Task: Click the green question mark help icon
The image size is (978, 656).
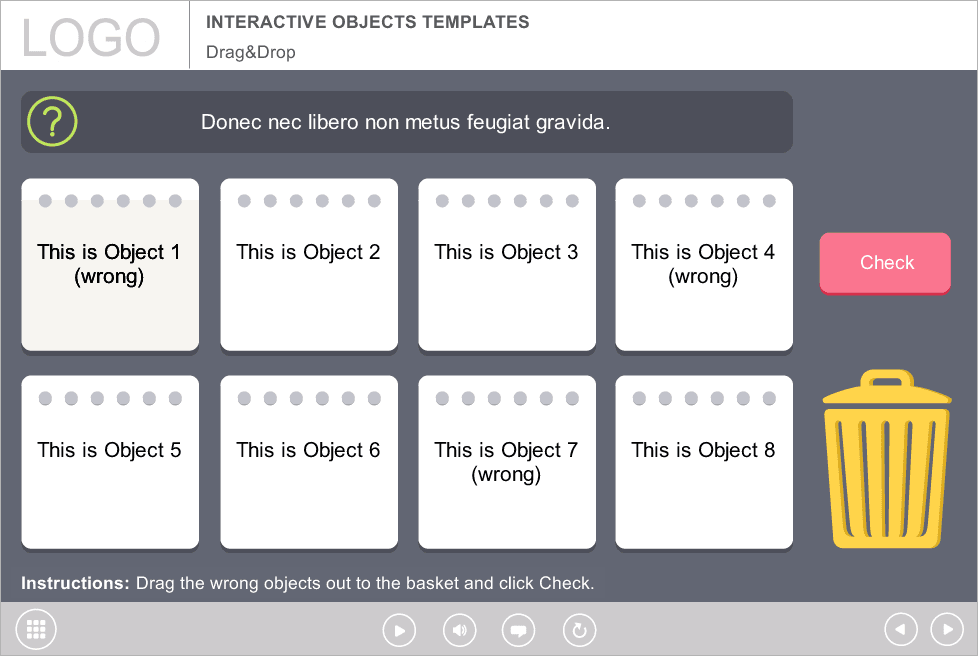Action: tap(52, 122)
